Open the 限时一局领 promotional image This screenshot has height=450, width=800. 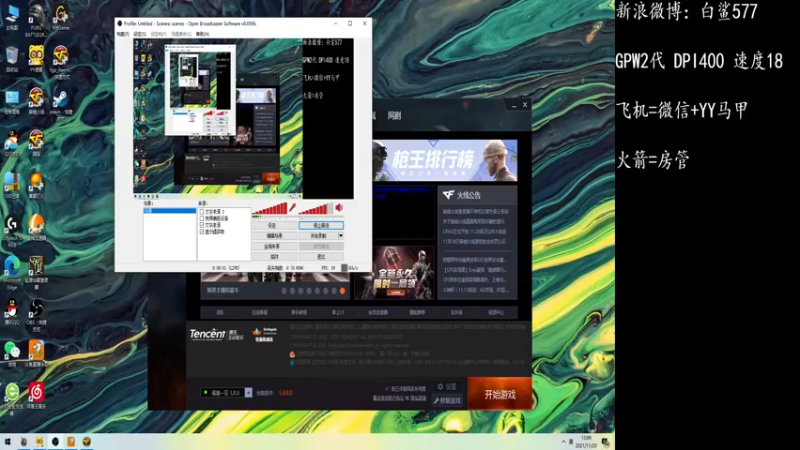pyautogui.click(x=394, y=273)
